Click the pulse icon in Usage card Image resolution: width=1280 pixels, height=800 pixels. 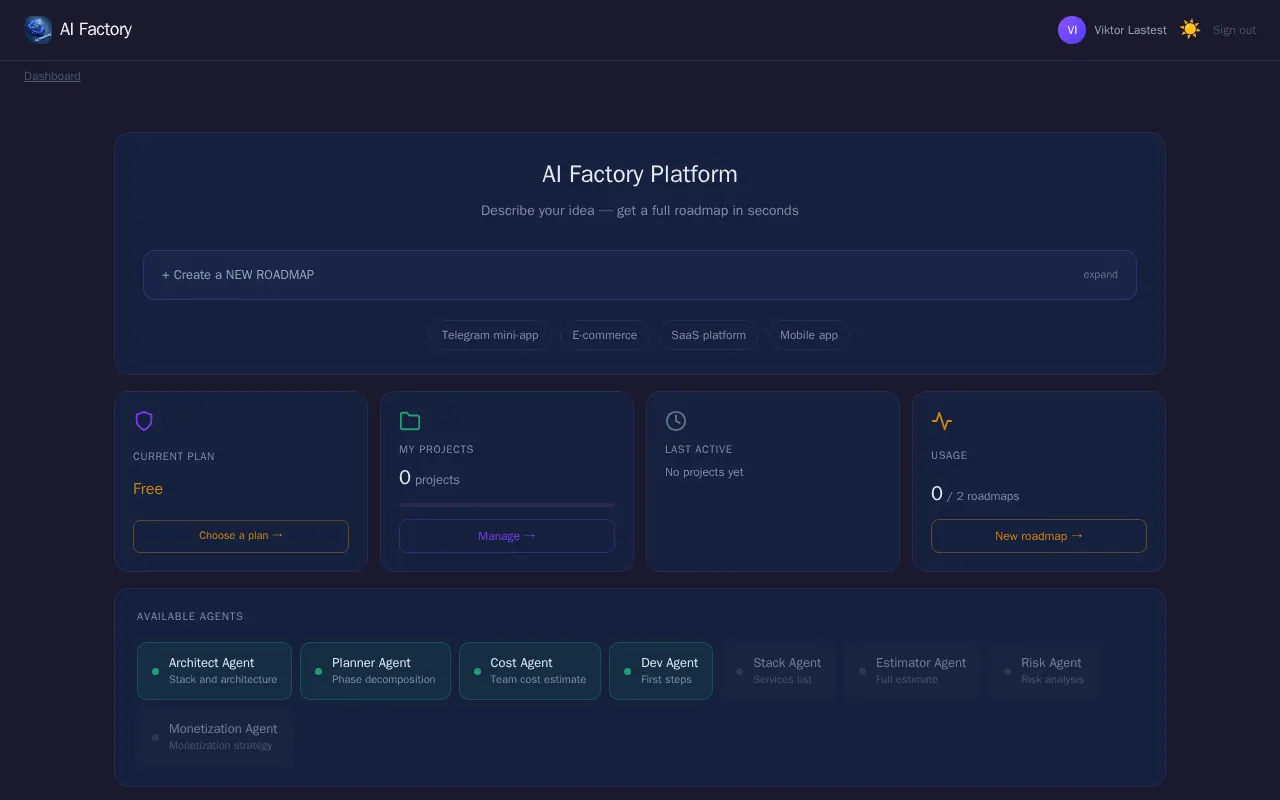coord(942,421)
